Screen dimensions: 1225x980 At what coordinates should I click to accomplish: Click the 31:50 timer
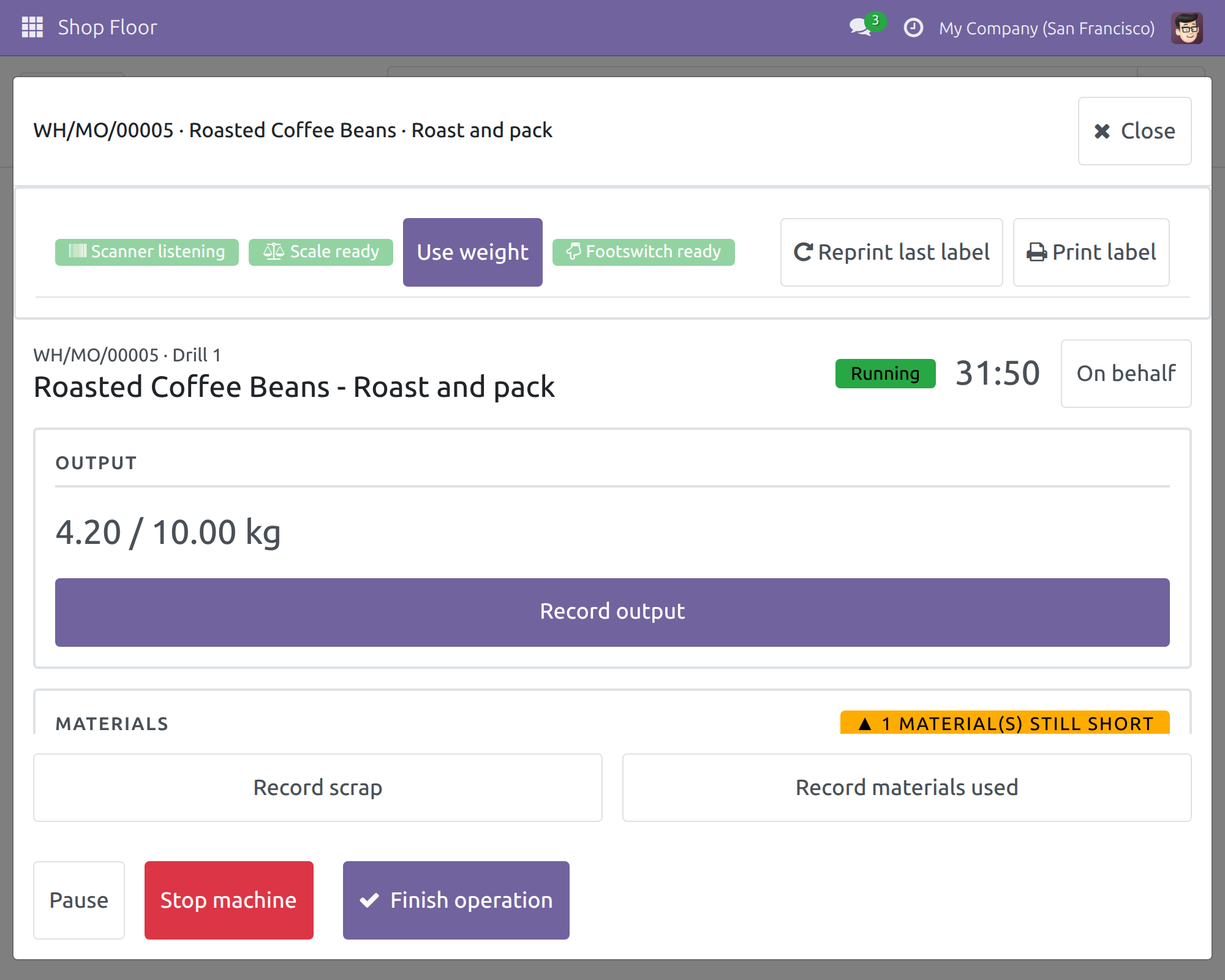(x=998, y=373)
